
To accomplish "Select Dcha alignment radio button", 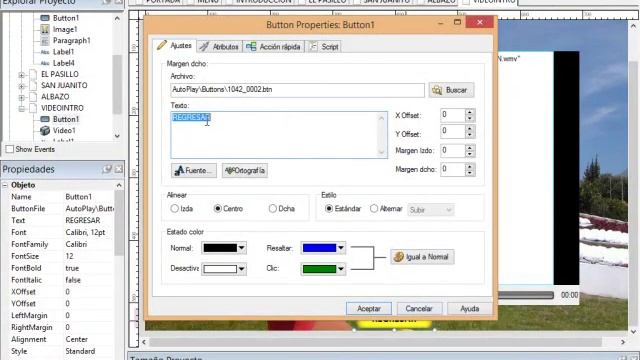I will (273, 209).
